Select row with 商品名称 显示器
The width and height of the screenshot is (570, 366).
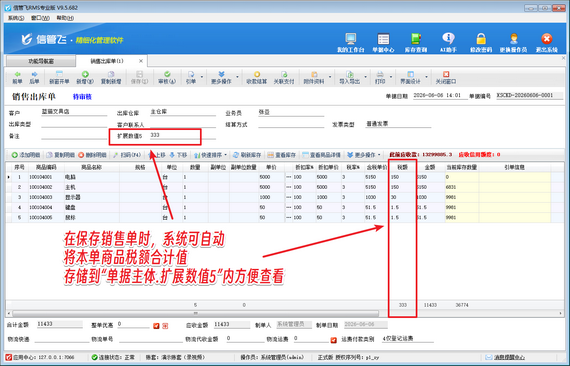[x=284, y=197]
